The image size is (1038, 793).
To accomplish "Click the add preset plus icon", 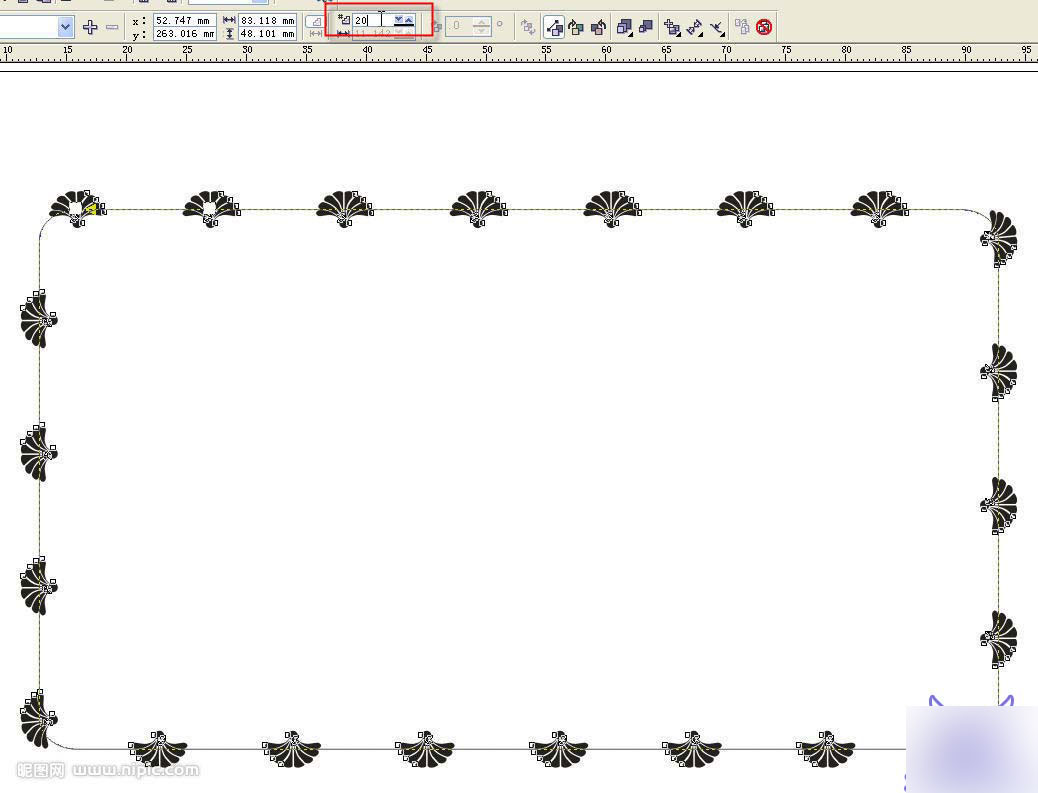I will point(90,27).
